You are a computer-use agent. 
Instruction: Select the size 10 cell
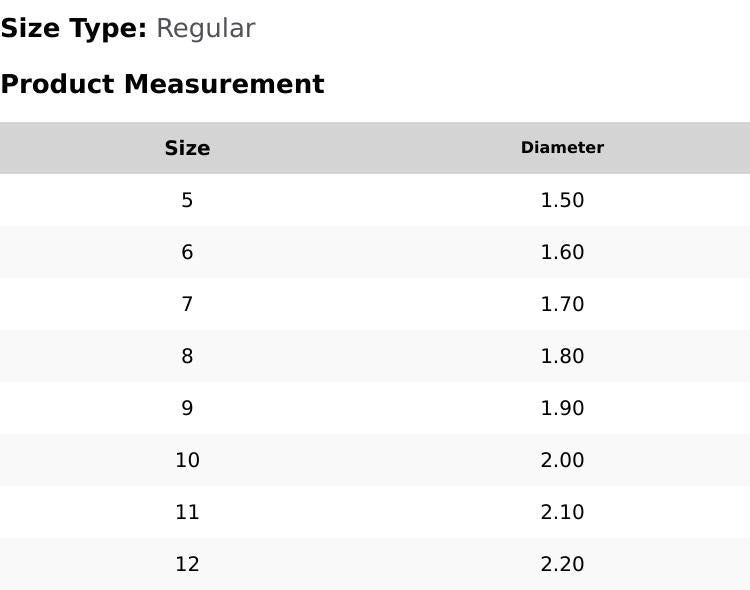(x=187, y=460)
